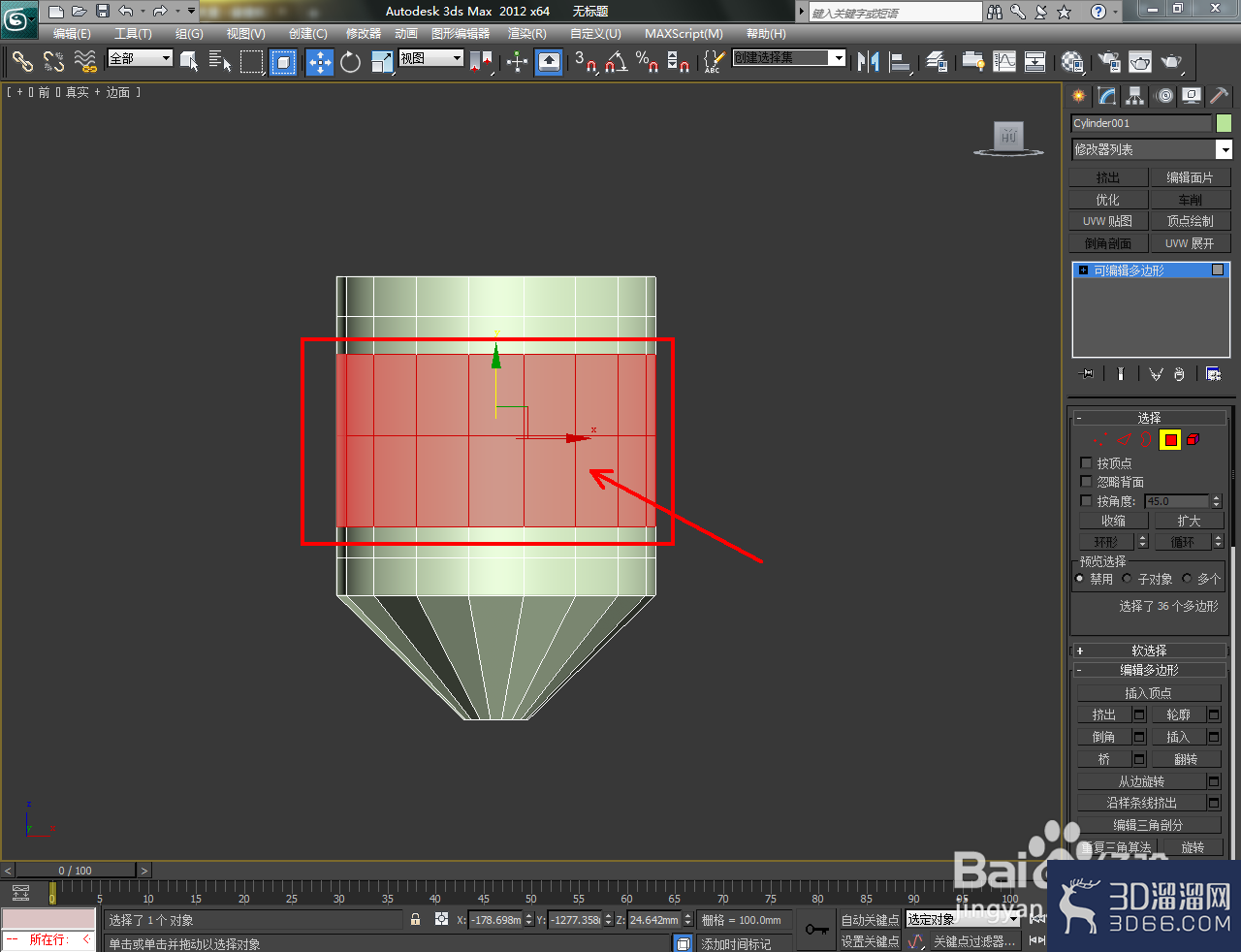Toggle the selection lock padlock
This screenshot has height=952, width=1241.
pos(415,919)
